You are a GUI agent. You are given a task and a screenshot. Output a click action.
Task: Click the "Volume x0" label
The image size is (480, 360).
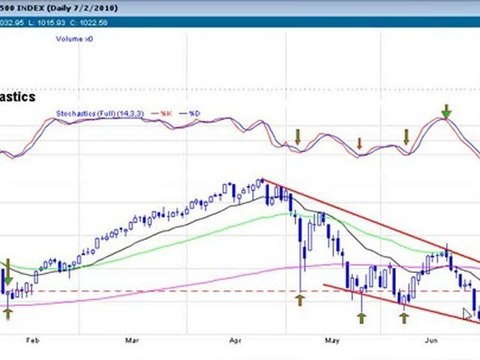coord(74,39)
